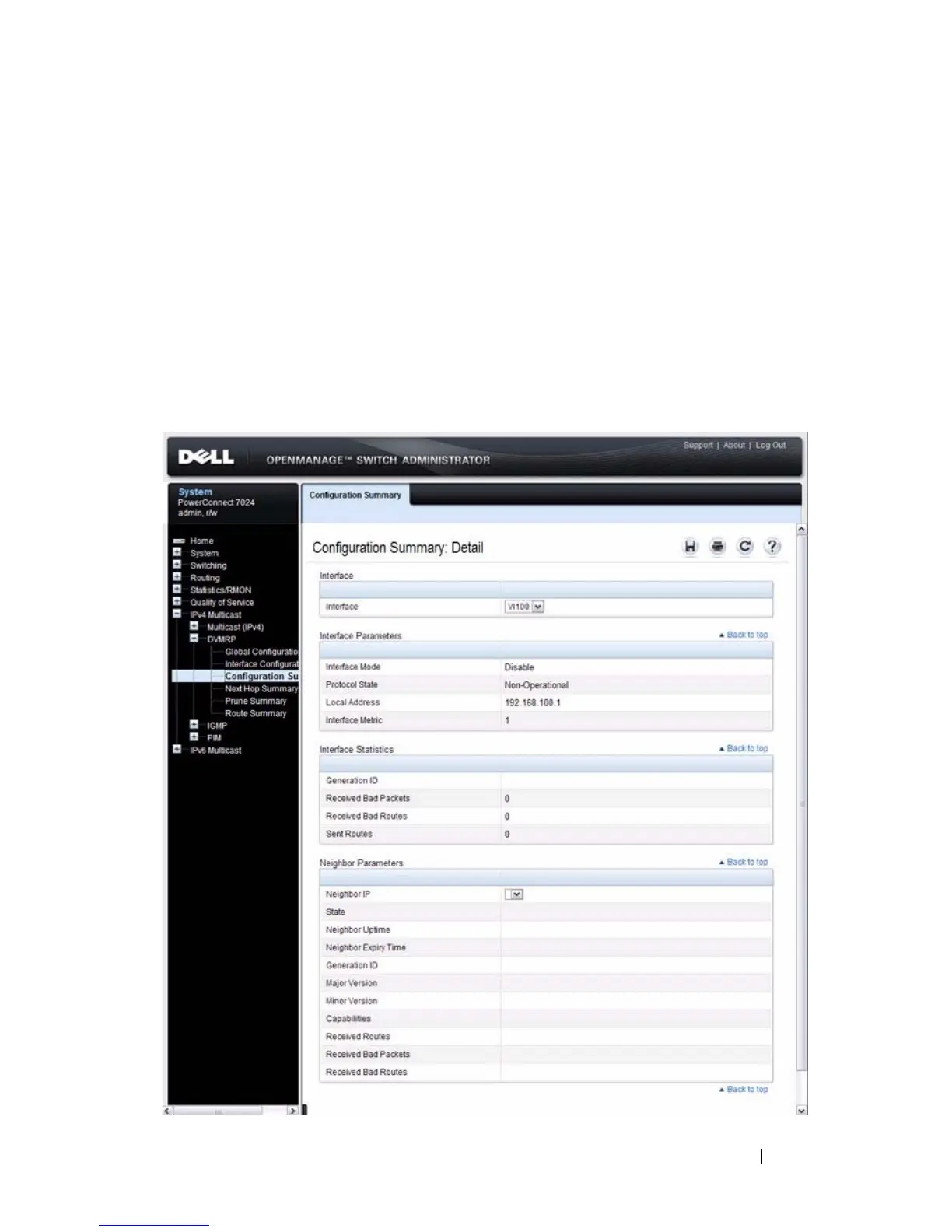
Task: Open the Neighbor IP dropdown
Action: pyautogui.click(x=514, y=894)
